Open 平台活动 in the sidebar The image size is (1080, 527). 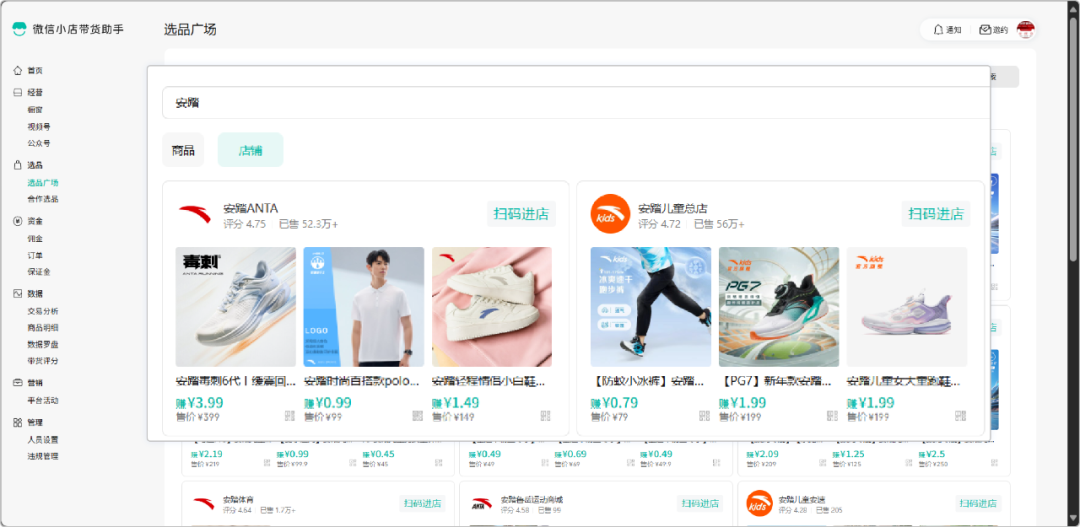[43, 400]
